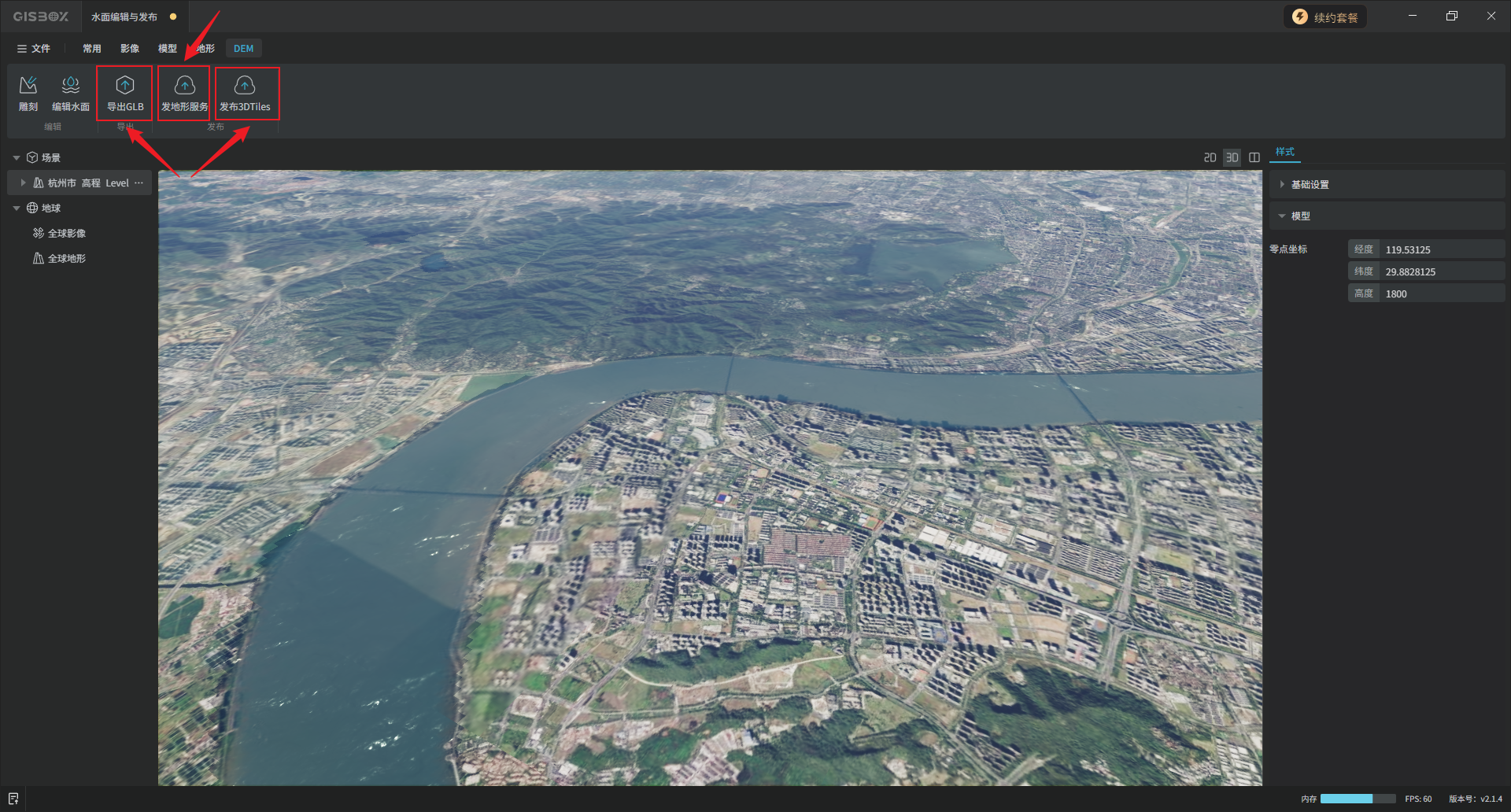The image size is (1511, 812).
Task: Open the log icon in status bar
Action: pos(13,799)
